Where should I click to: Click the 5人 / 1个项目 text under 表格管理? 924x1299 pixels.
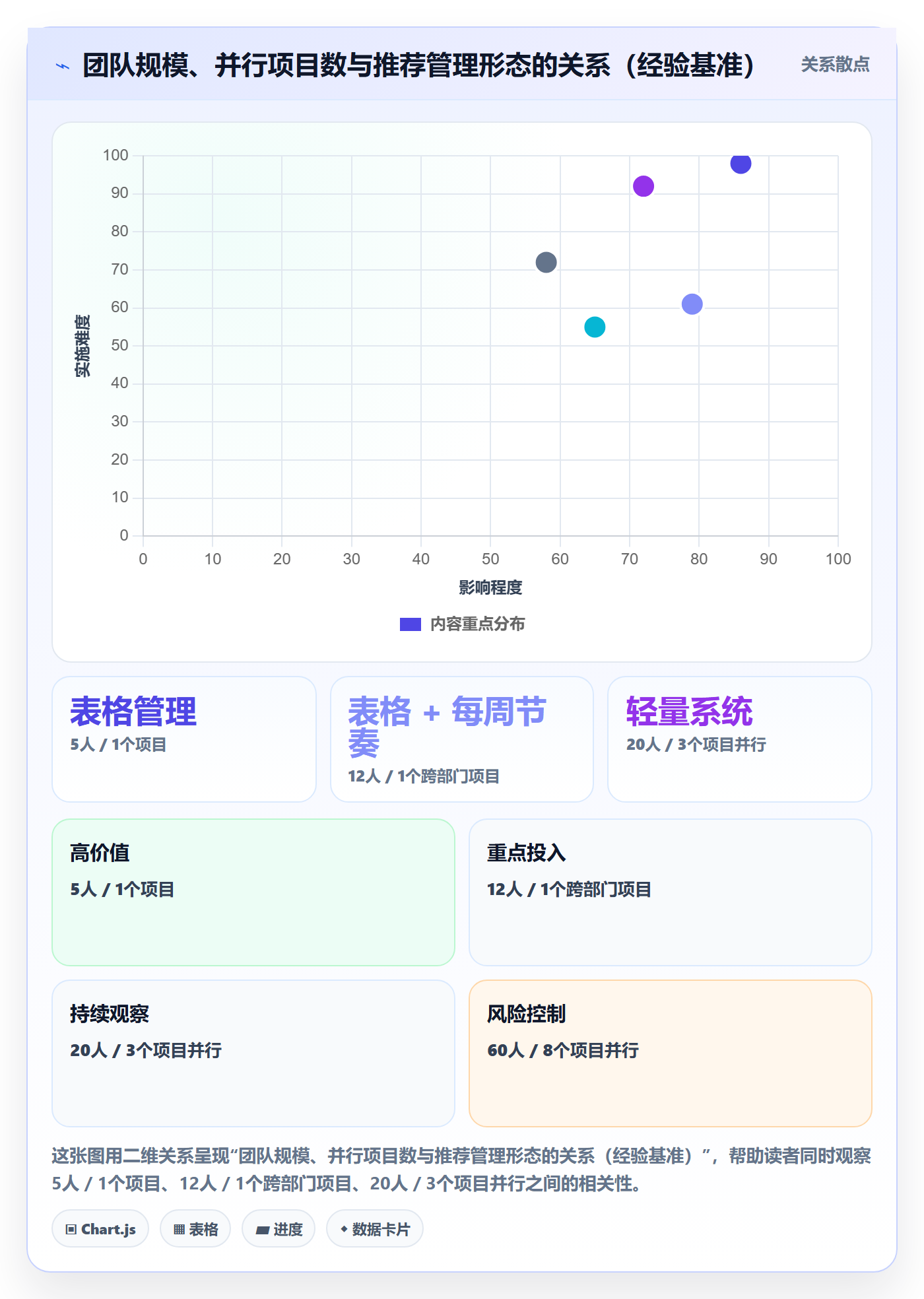click(118, 745)
